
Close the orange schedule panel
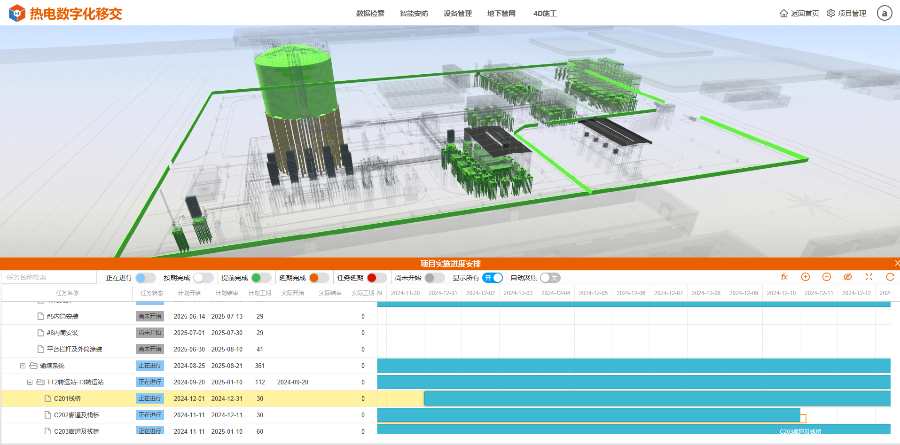point(895,263)
